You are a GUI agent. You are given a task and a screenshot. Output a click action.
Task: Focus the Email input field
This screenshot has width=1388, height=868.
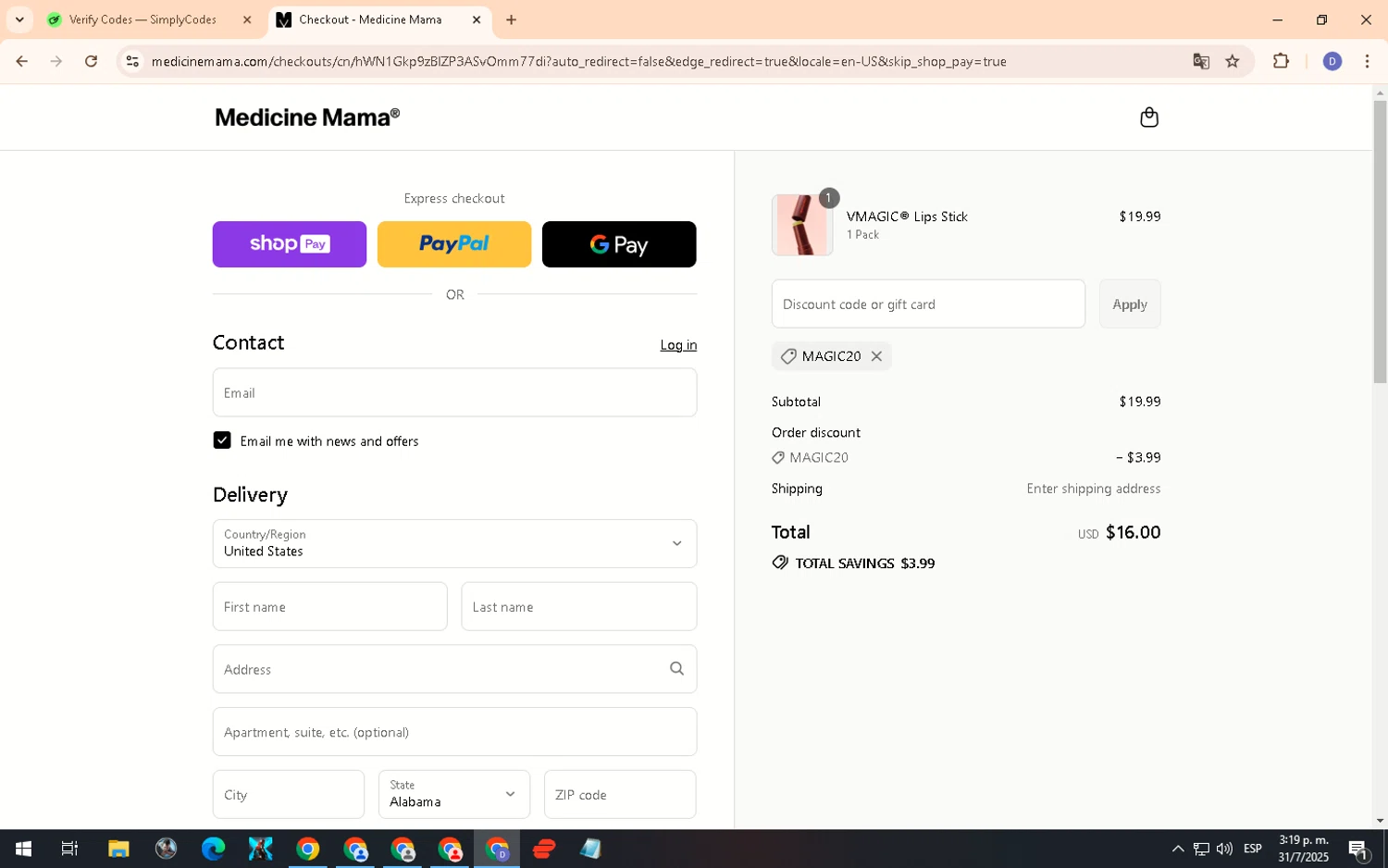coord(454,392)
